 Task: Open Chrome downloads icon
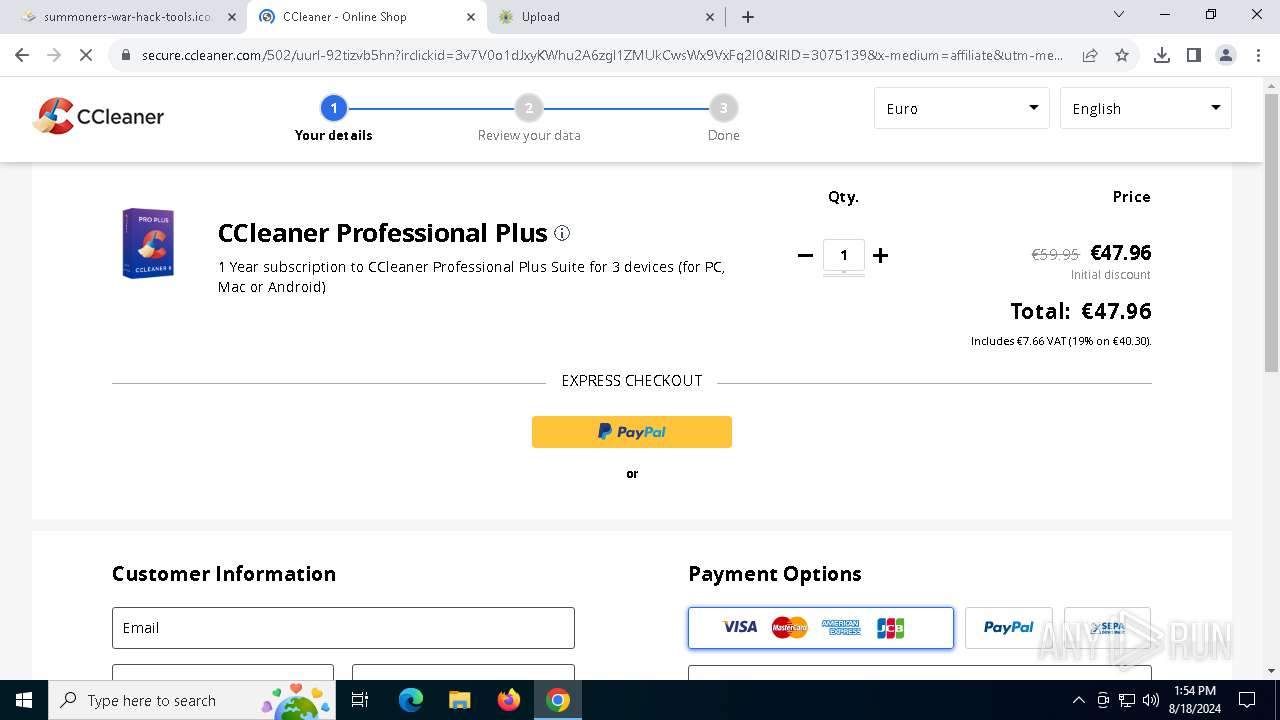(1162, 55)
